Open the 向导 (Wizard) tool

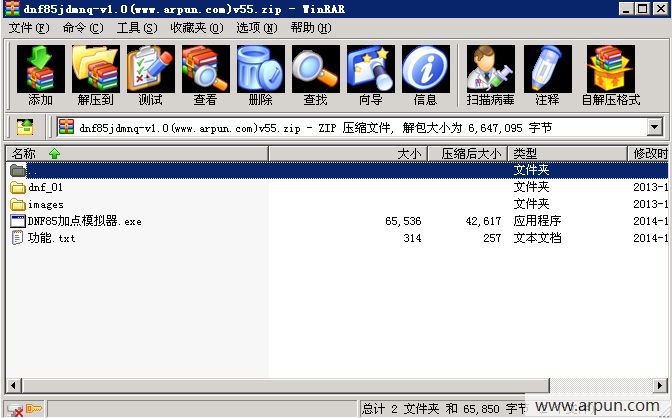(370, 69)
